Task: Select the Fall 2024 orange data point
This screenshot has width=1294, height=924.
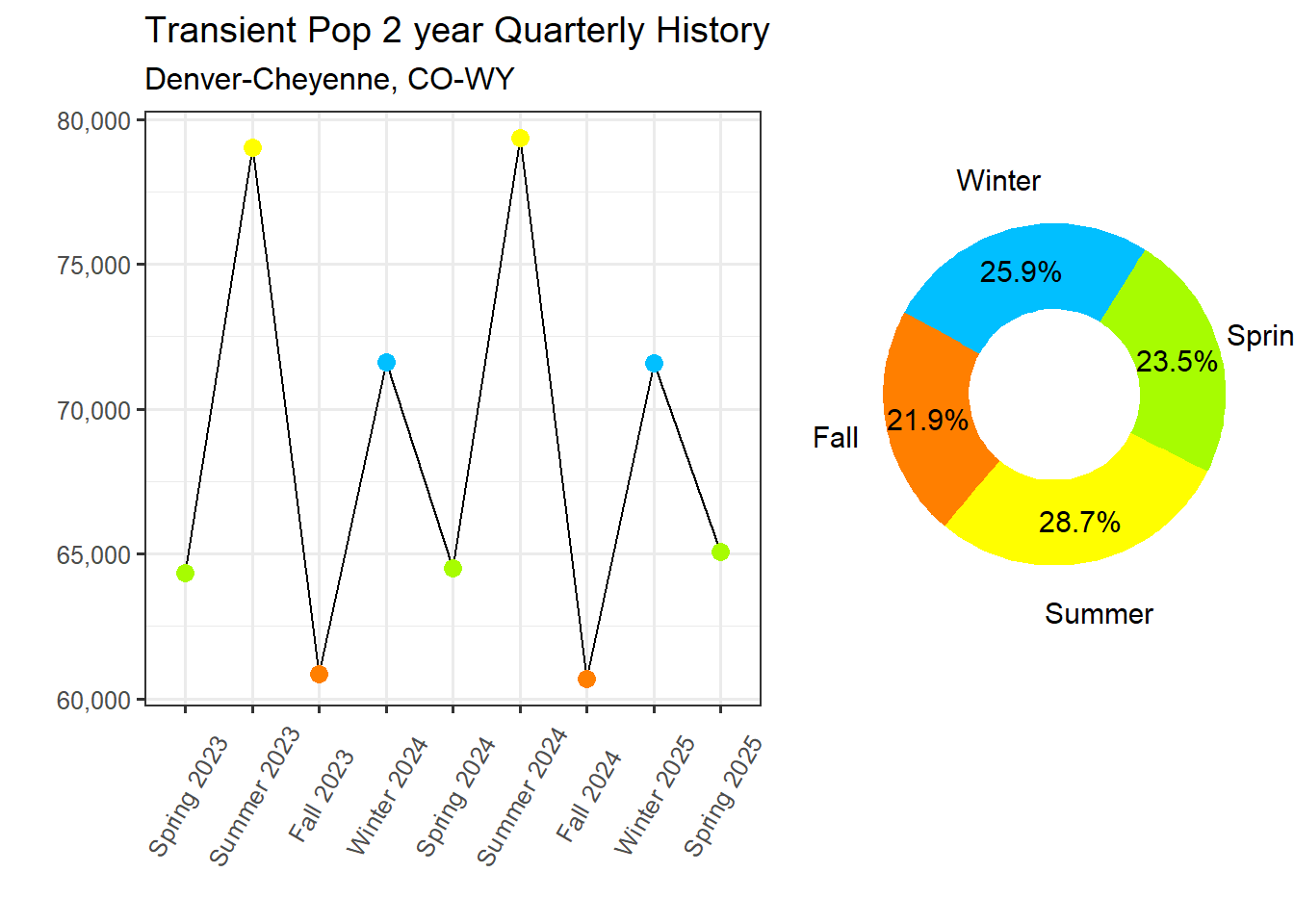Action: point(587,680)
